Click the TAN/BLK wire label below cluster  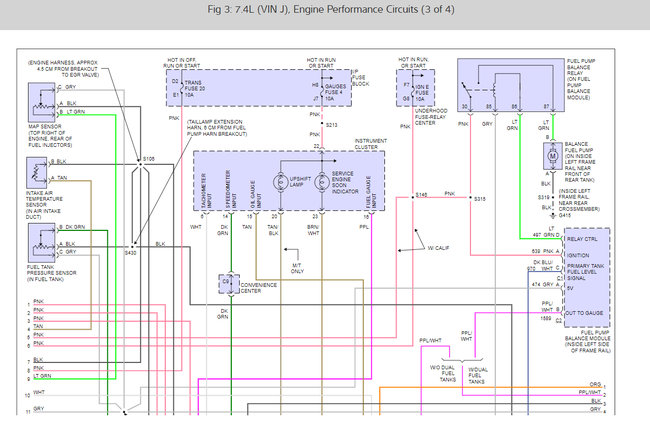pyautogui.click(x=273, y=230)
